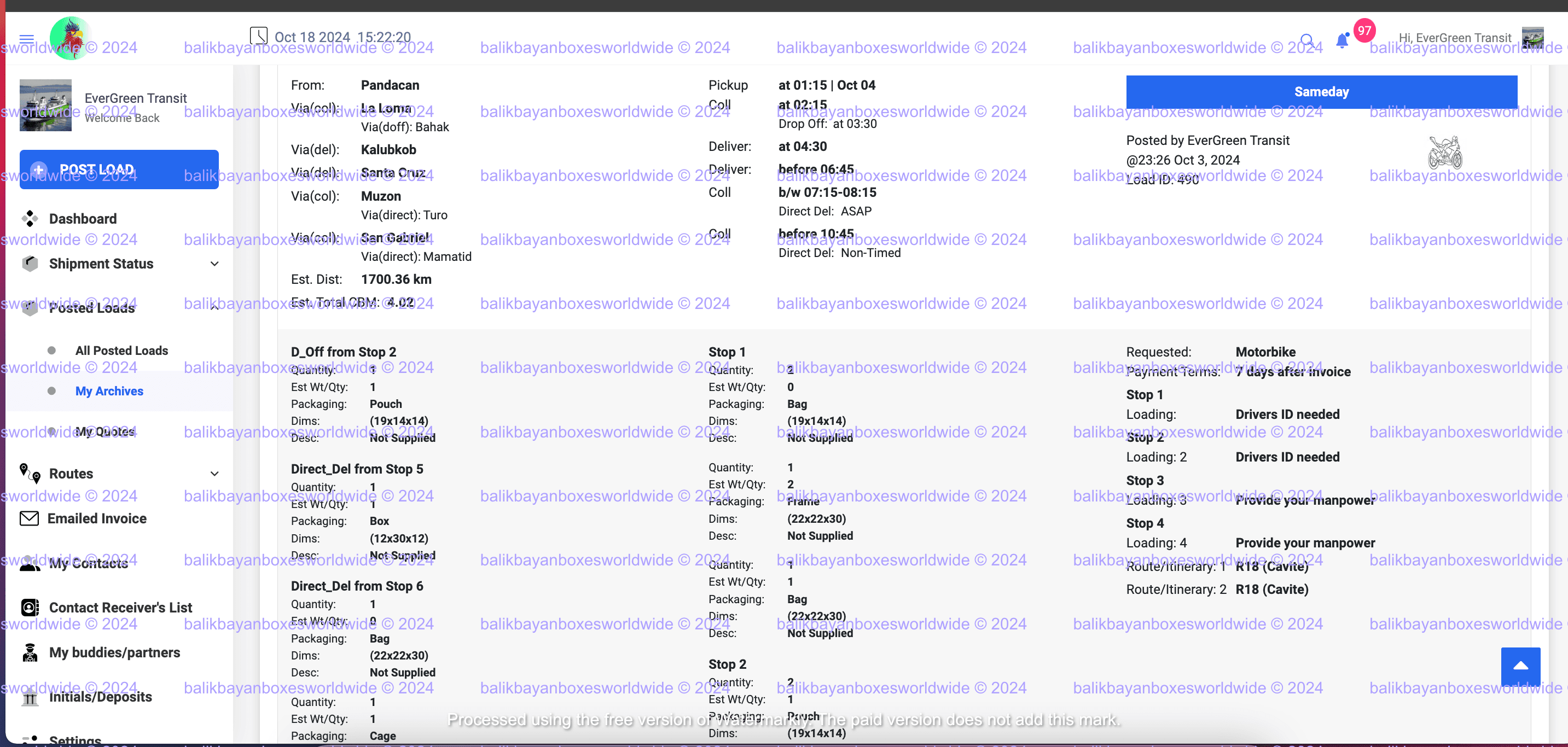
Task: Expand the Shipment Status menu
Action: pyautogui.click(x=214, y=264)
